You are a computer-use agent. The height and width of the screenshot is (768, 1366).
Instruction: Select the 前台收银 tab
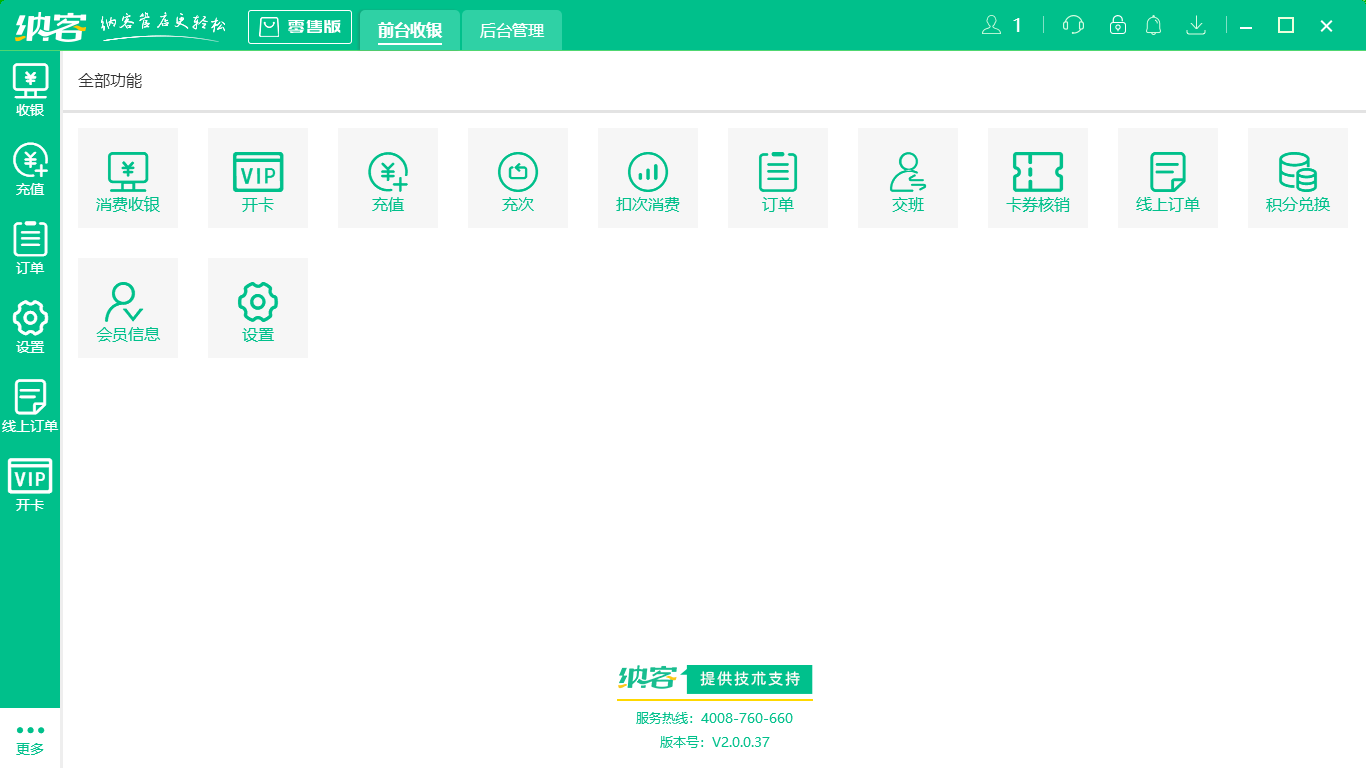click(410, 30)
